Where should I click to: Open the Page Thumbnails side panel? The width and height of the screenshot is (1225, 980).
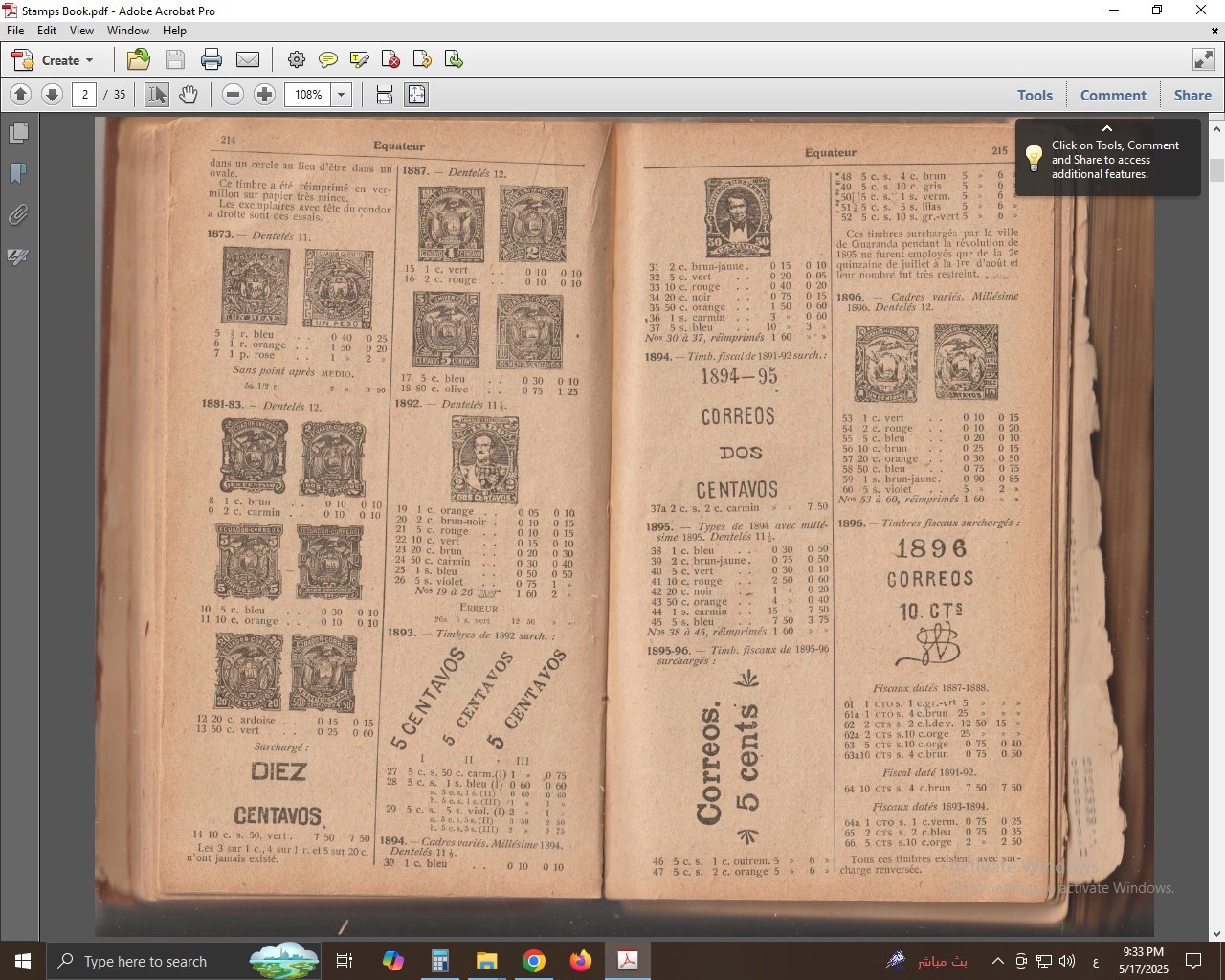18,133
